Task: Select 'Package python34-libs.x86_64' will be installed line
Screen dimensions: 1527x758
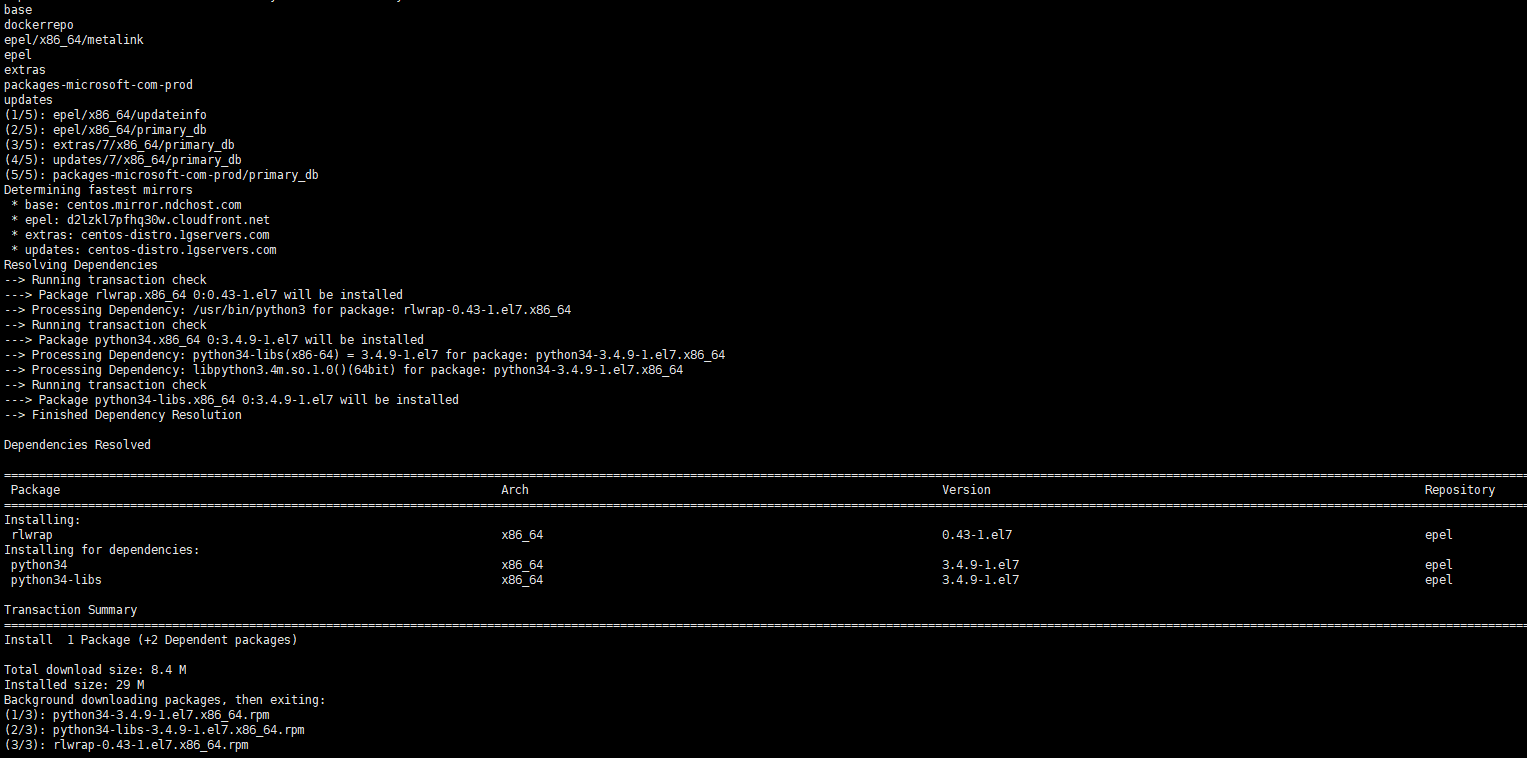Action: point(231,400)
